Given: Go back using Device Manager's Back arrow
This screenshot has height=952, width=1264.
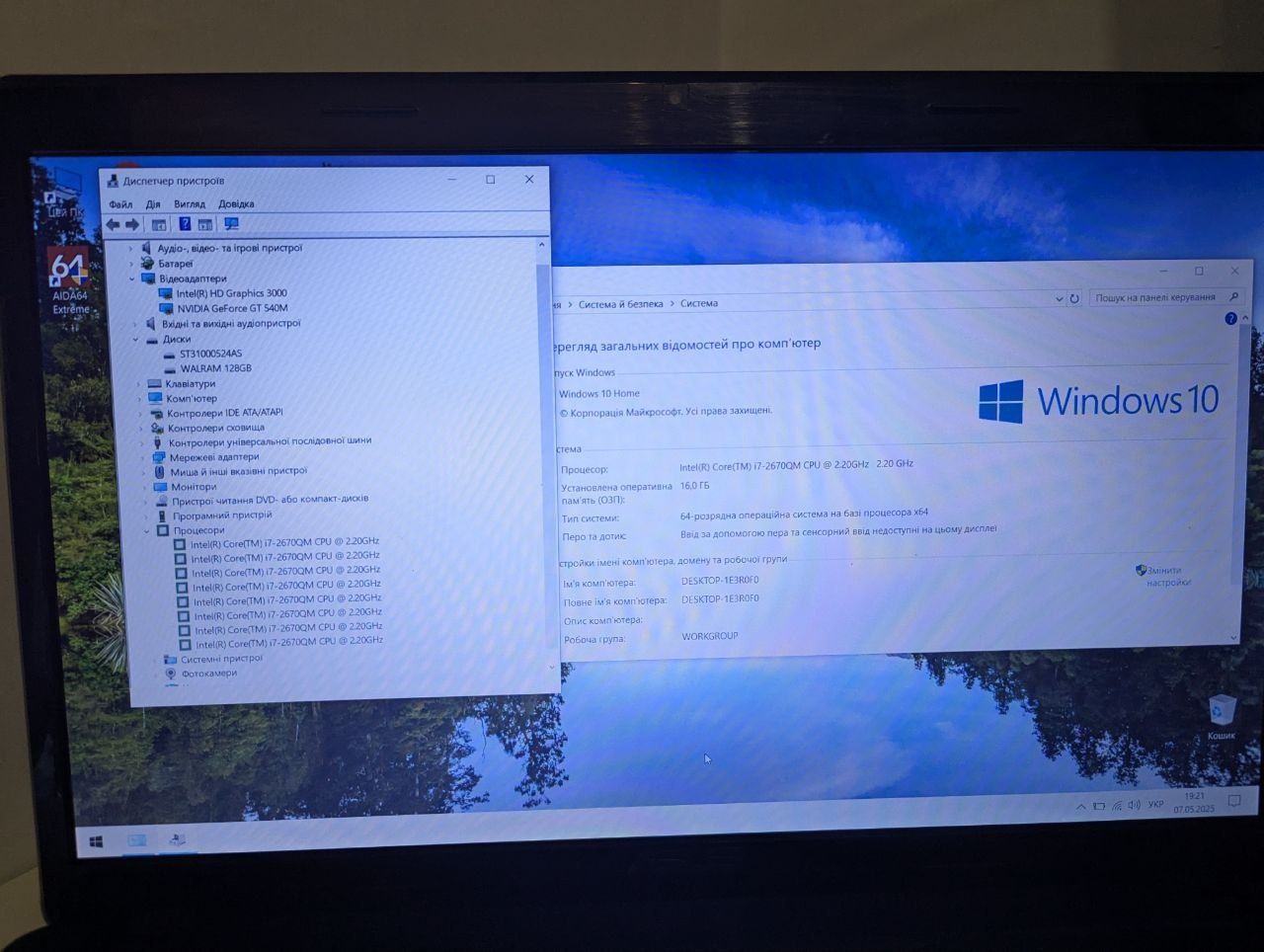Looking at the screenshot, I should point(113,224).
